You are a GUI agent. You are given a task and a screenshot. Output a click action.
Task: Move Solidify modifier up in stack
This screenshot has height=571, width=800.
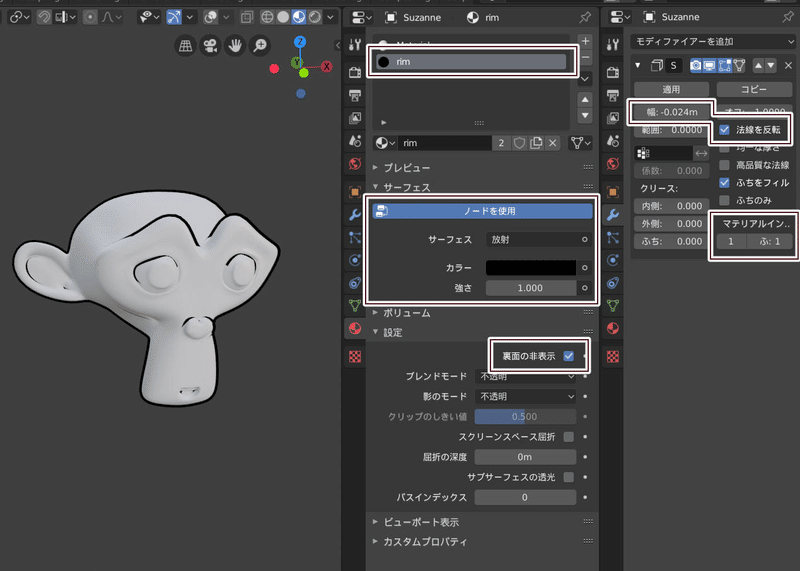coord(758,65)
